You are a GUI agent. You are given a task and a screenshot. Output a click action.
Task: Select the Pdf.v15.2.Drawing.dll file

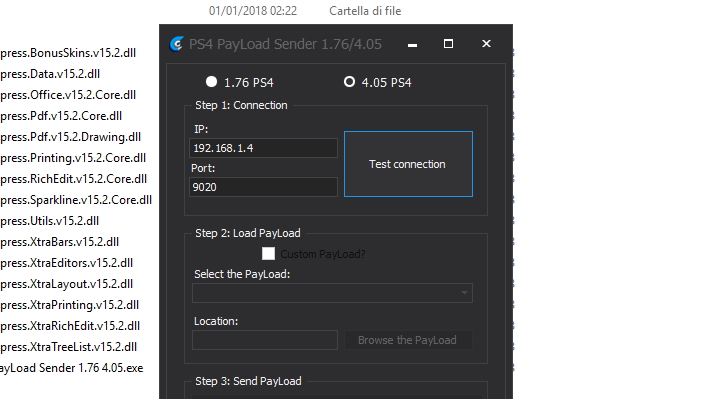click(x=71, y=137)
